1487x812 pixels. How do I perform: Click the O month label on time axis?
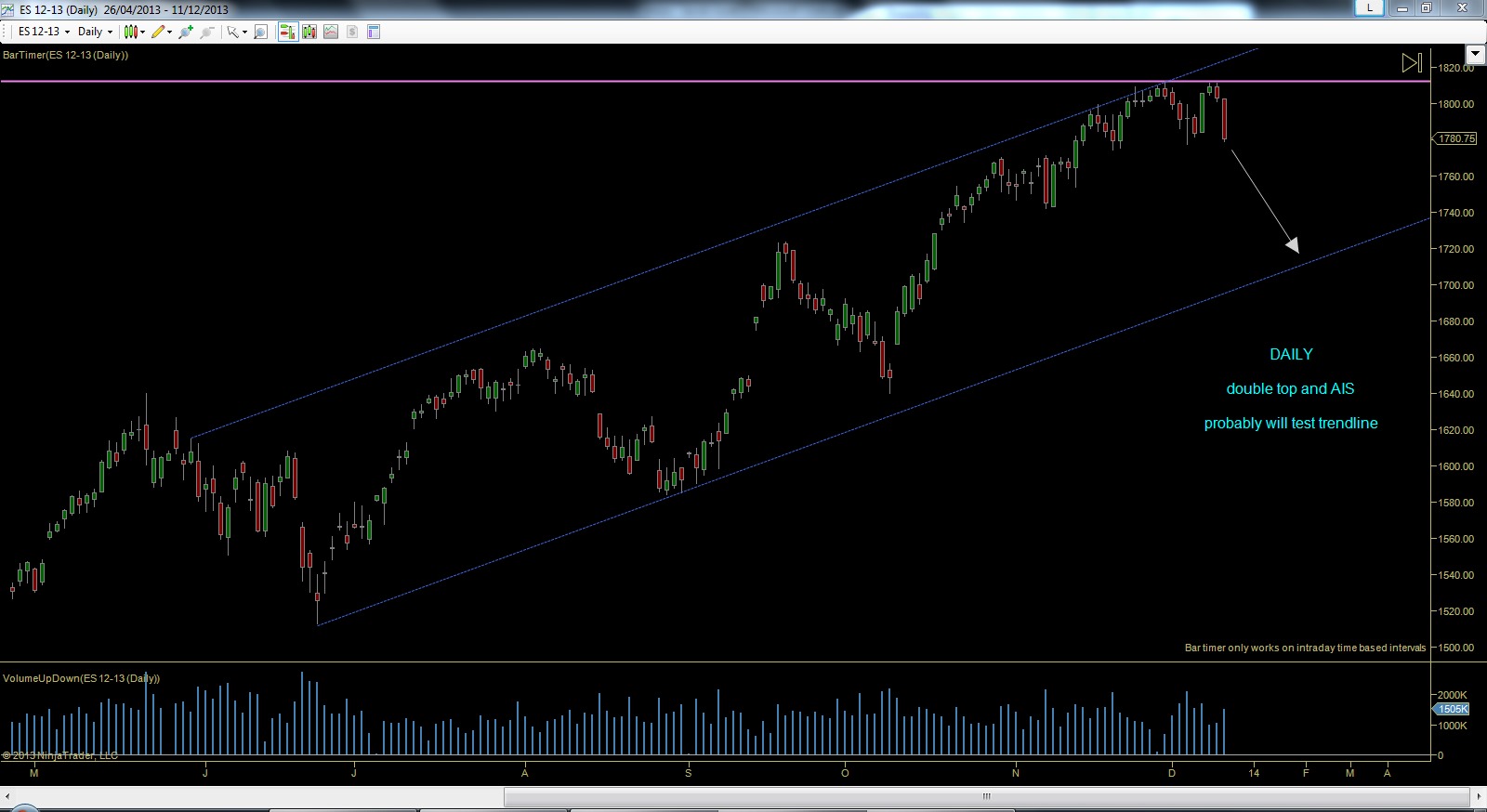pos(845,773)
